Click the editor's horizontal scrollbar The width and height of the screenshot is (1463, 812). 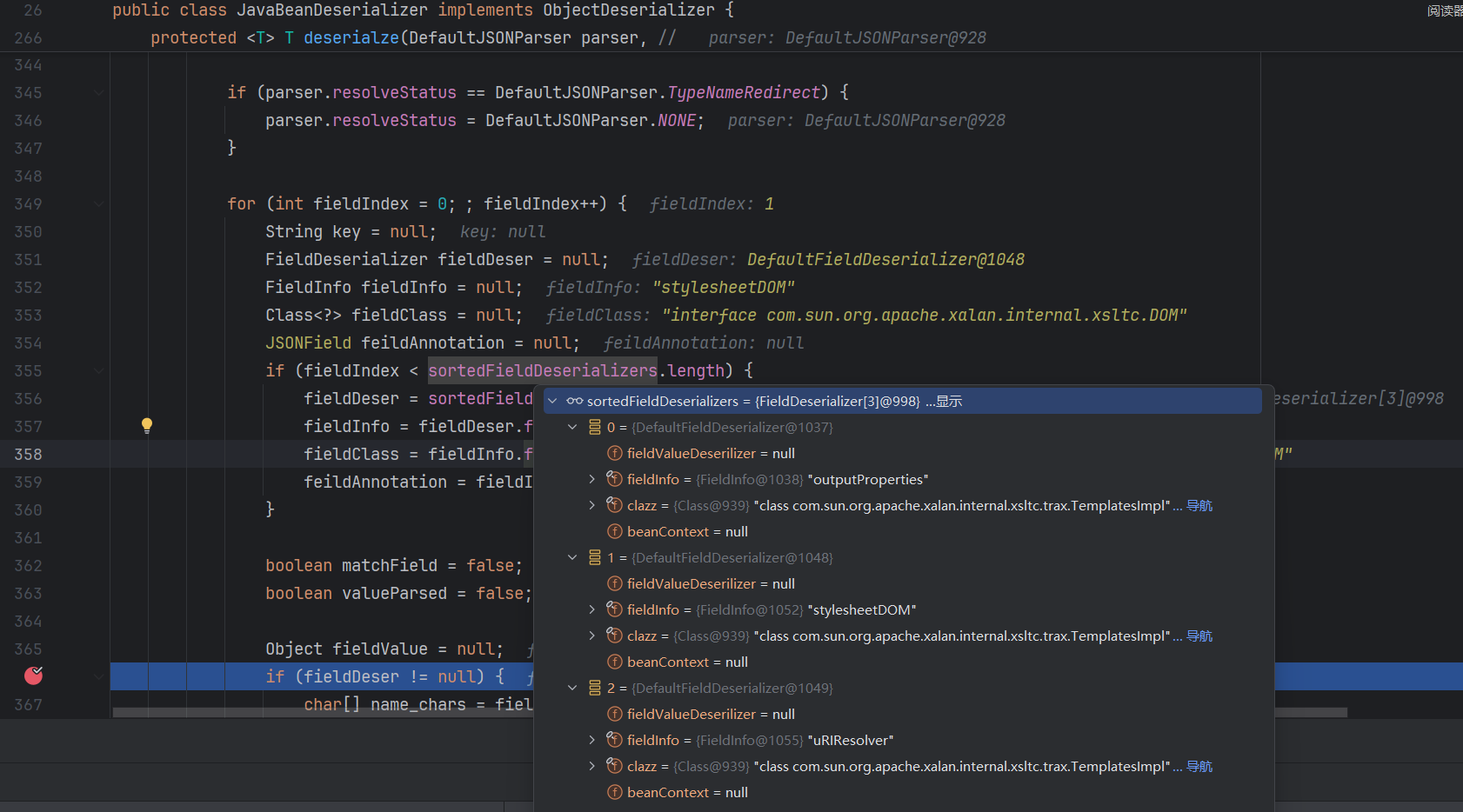coord(322,712)
